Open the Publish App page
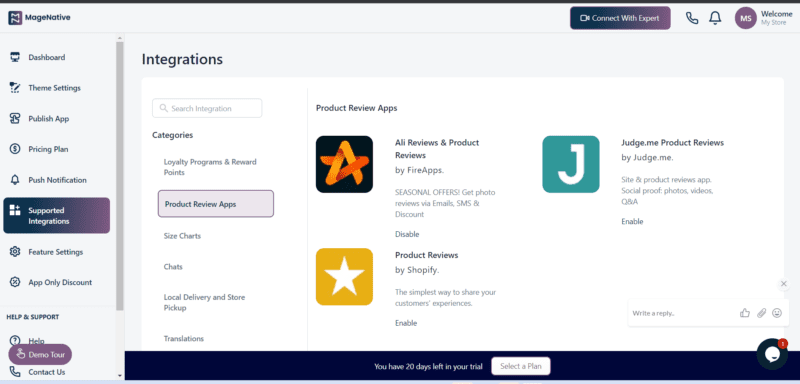This screenshot has height=384, width=800. click(x=48, y=118)
